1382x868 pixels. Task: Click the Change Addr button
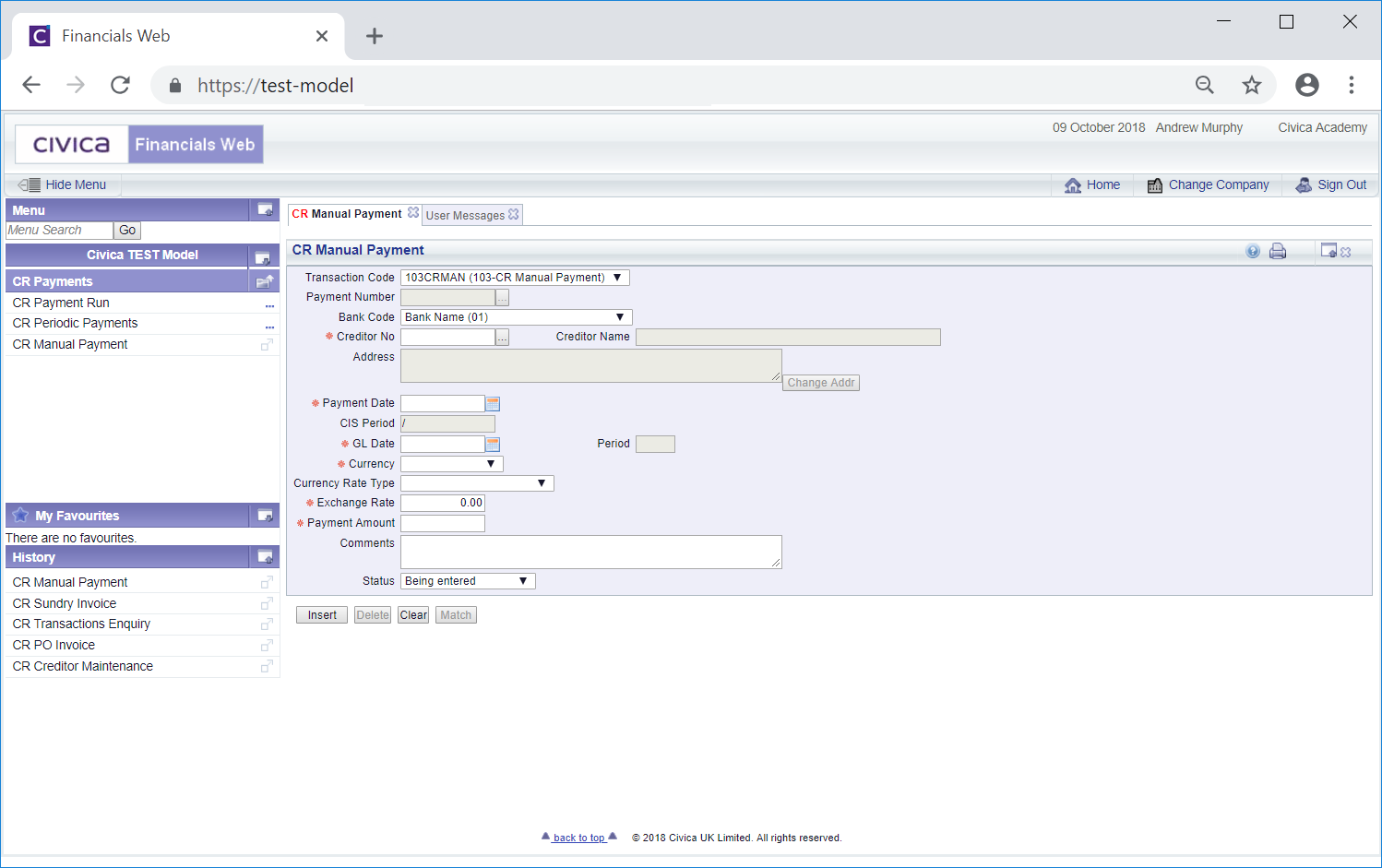tap(821, 383)
